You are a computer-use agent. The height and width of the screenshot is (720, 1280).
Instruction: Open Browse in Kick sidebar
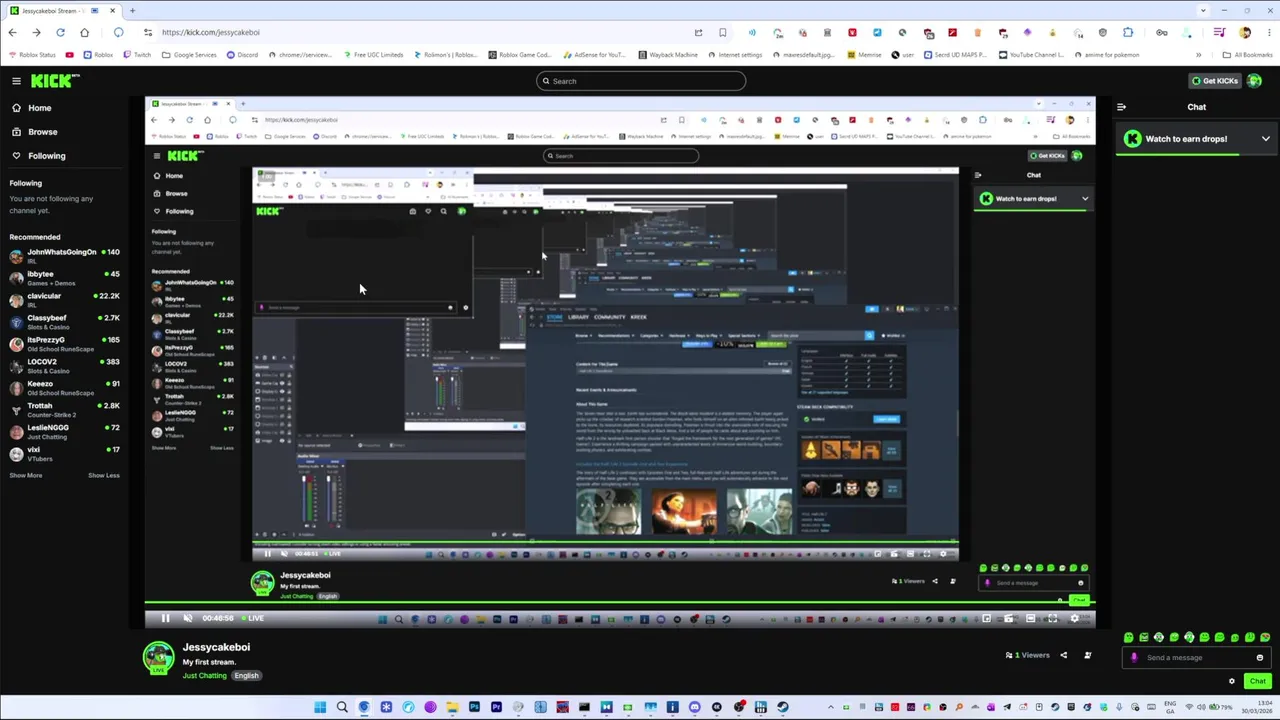coord(42,132)
